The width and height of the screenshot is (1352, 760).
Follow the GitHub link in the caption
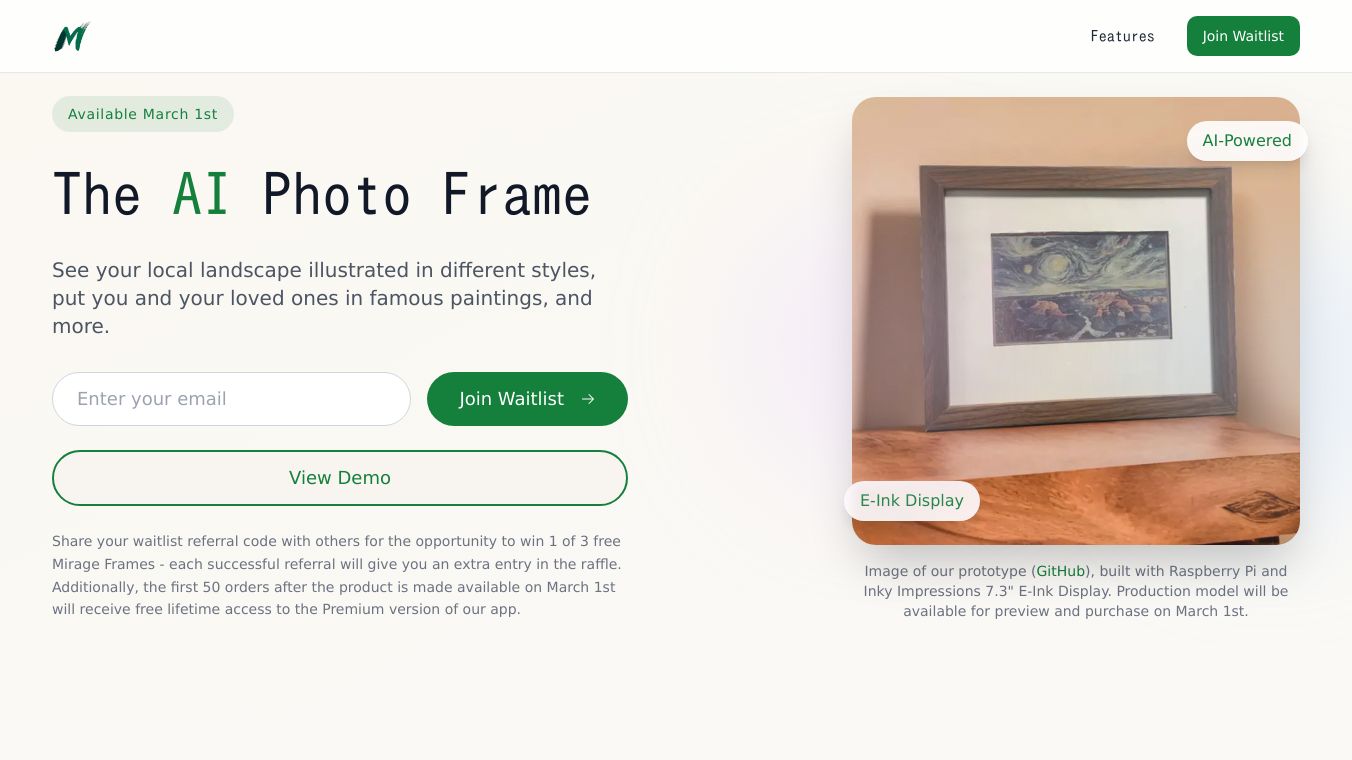(1060, 571)
